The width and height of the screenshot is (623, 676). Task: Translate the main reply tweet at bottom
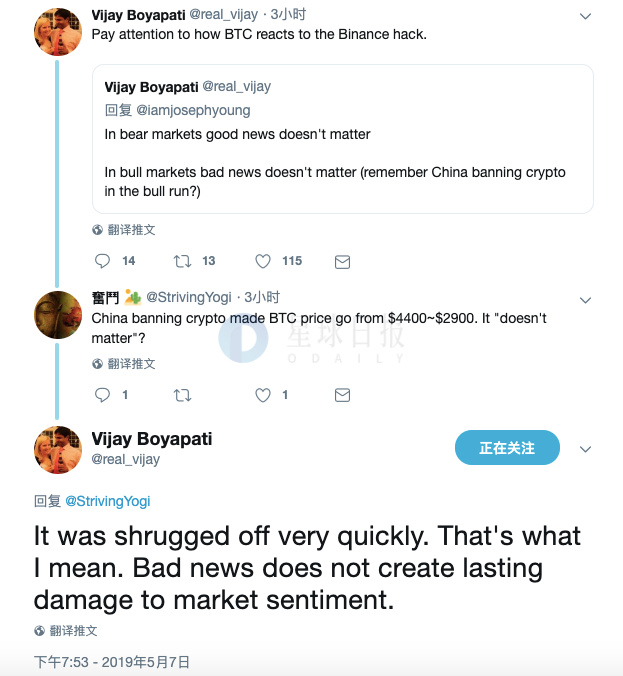tap(72, 631)
